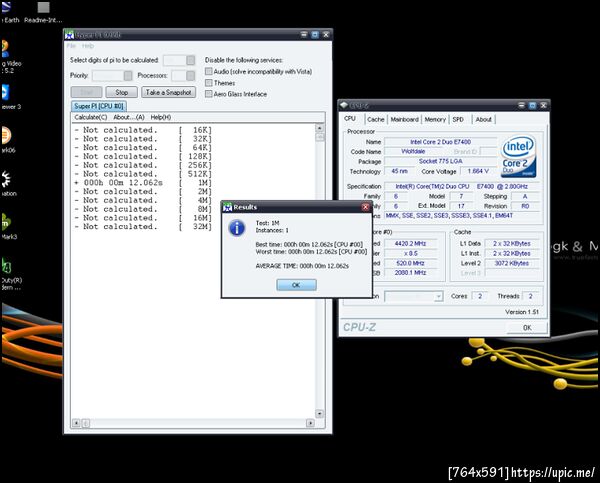The width and height of the screenshot is (600, 483).
Task: Toggle the Themes service checkbox
Action: (209, 83)
